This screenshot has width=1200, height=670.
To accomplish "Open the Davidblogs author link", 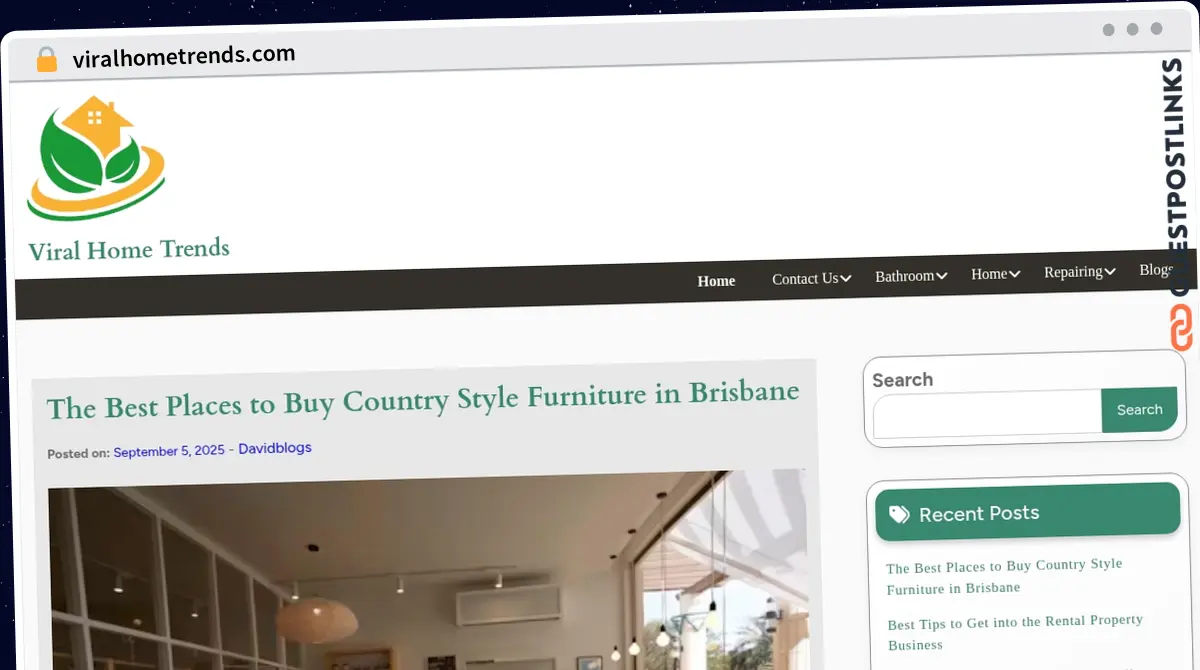I will click(x=275, y=448).
